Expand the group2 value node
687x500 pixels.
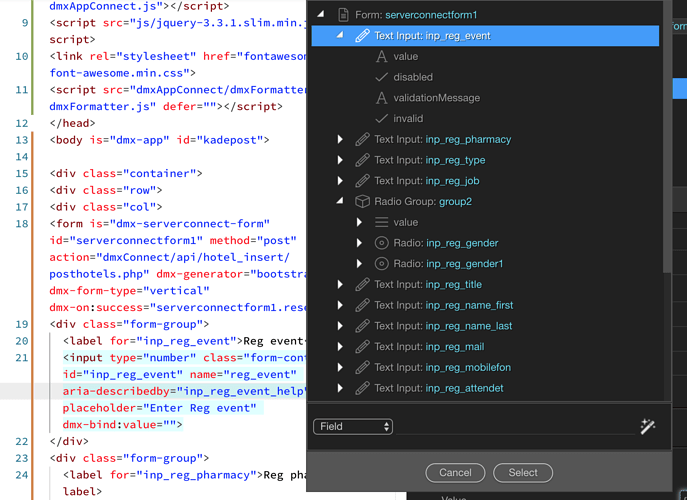[x=359, y=222]
